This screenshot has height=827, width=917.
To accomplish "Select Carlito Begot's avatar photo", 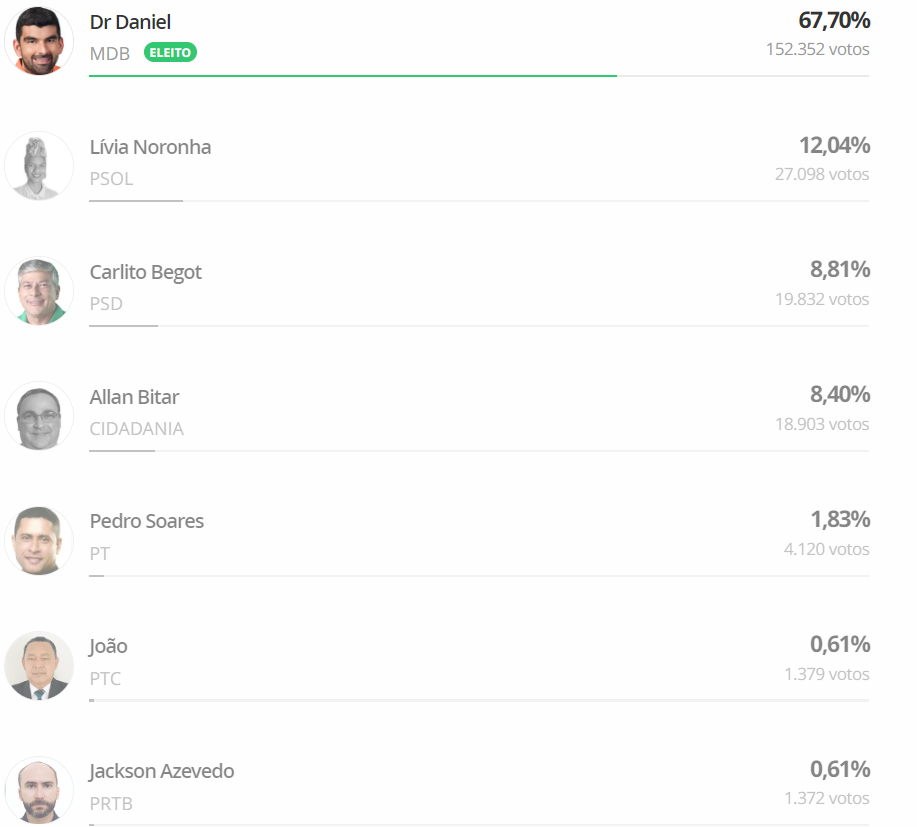I will coord(39,291).
